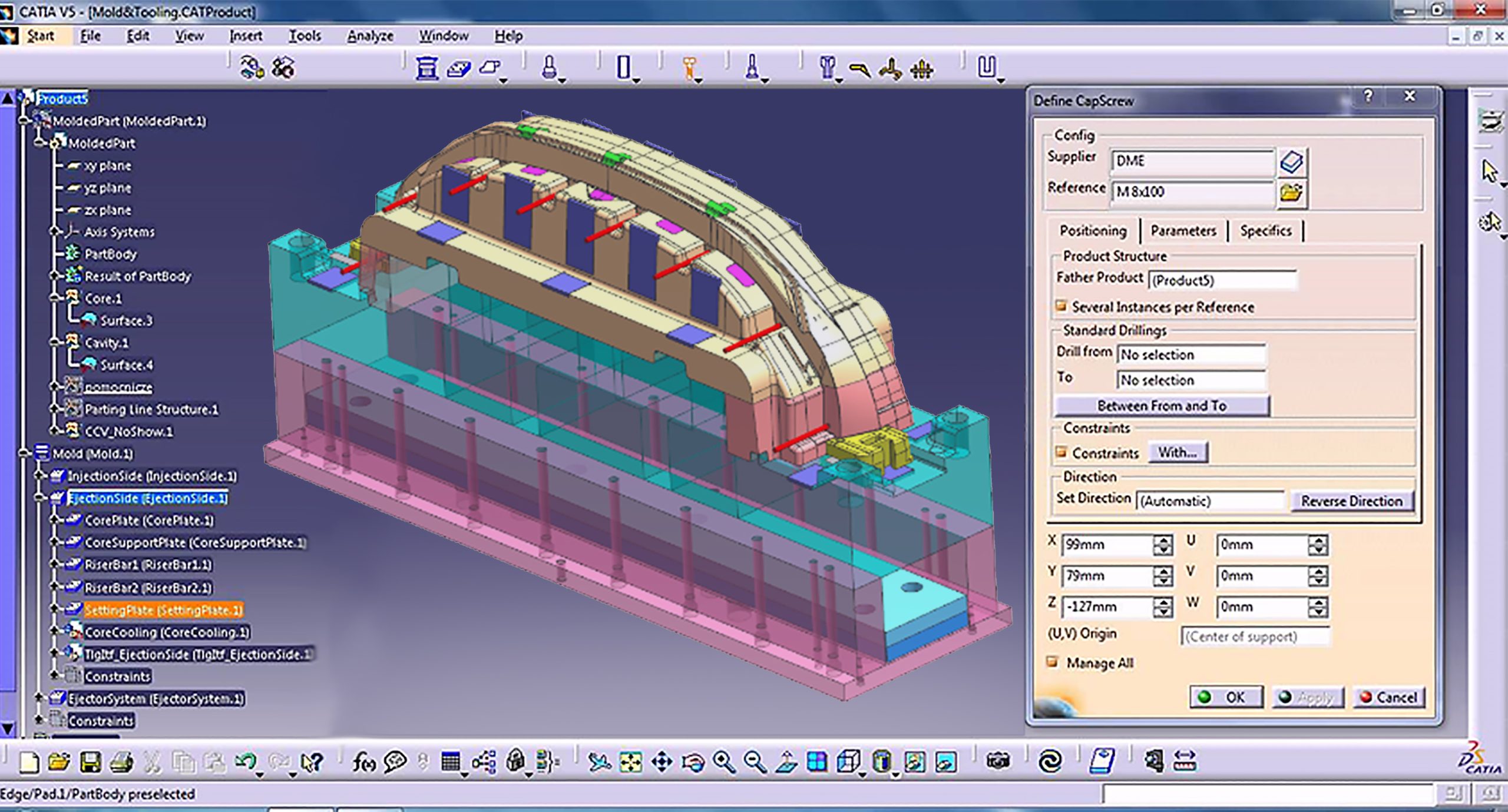1508x812 pixels.
Task: Click the Fly mode icon
Action: 600,762
